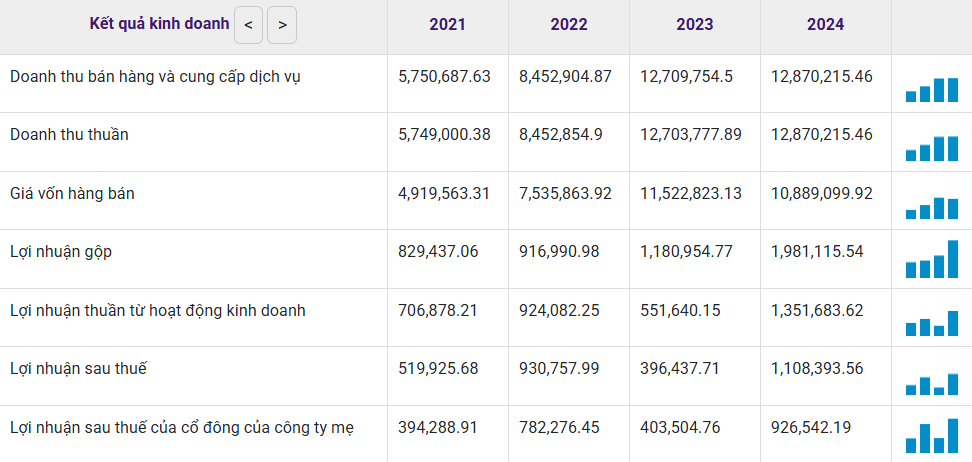Image resolution: width=972 pixels, height=462 pixels.
Task: Select value 8,452,904.87
Action: [565, 76]
